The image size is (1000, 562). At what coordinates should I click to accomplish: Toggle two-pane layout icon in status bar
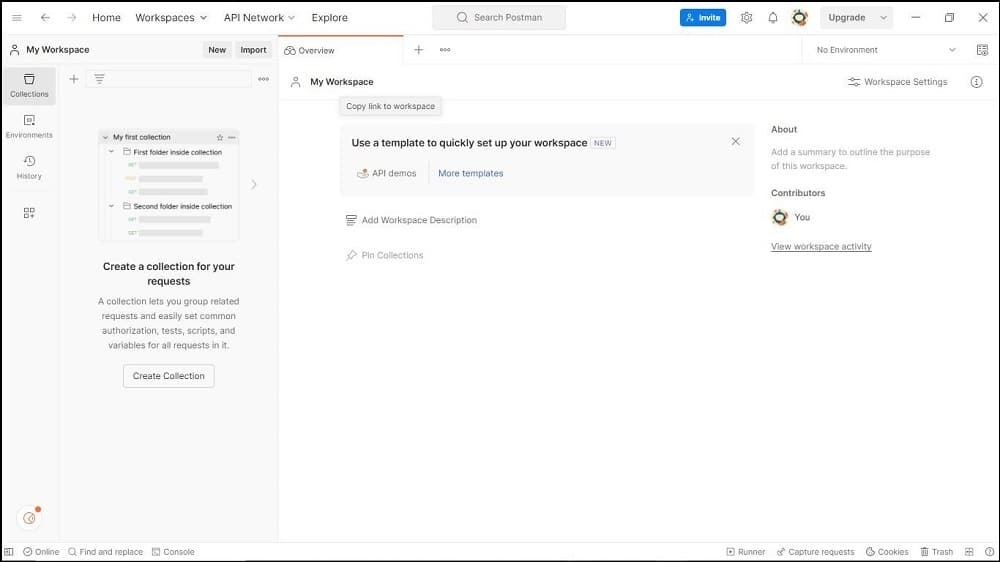[x=969, y=552]
